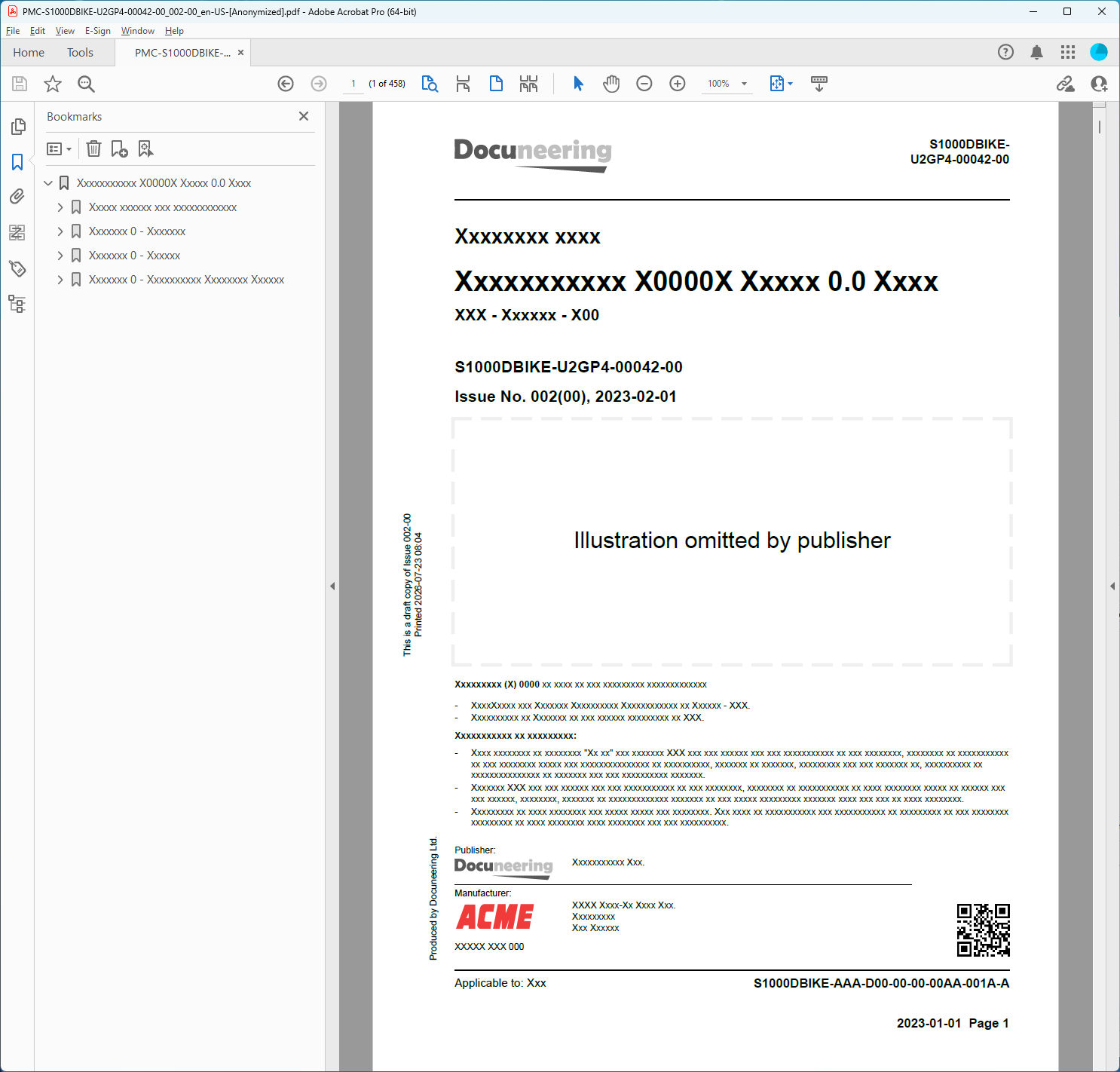1120x1072 pixels.
Task: Open bookmark options dropdown menu
Action: pos(60,149)
